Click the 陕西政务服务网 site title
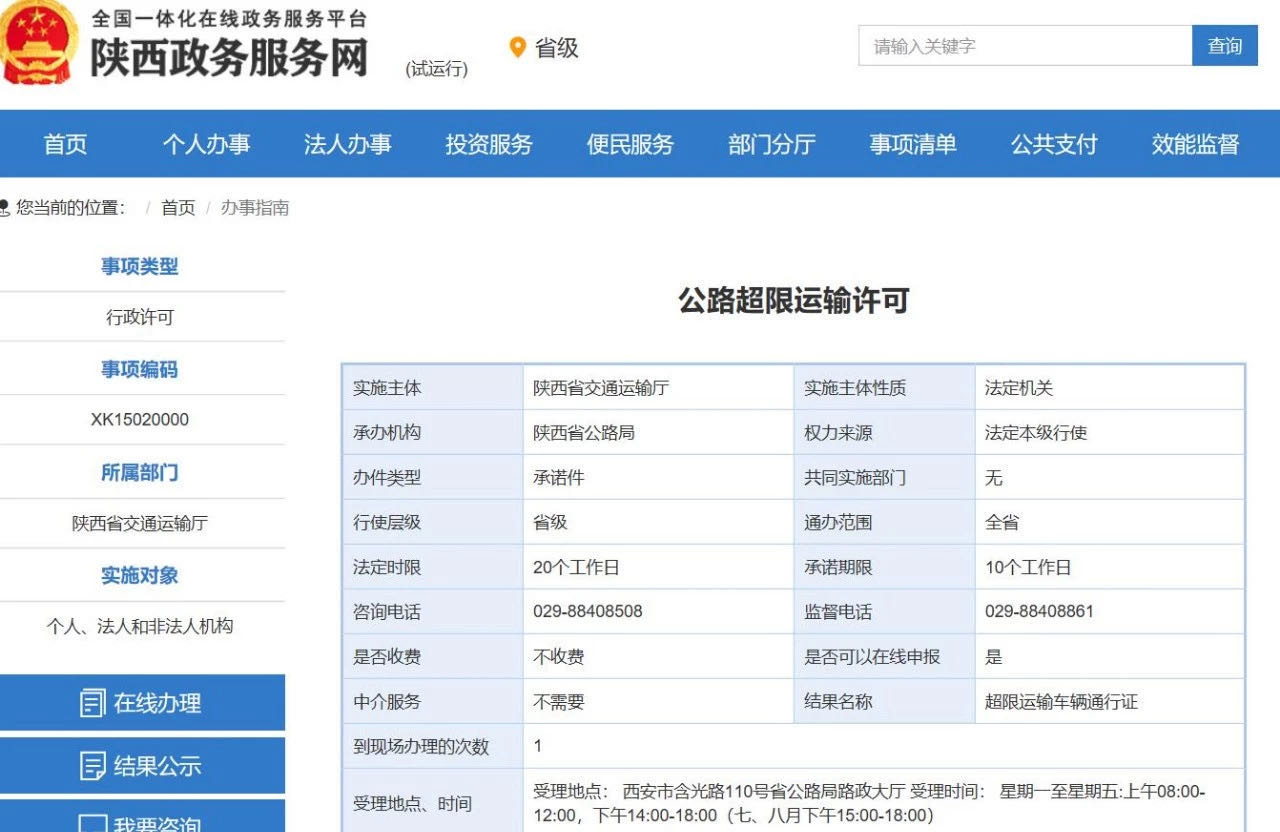 [x=230, y=57]
